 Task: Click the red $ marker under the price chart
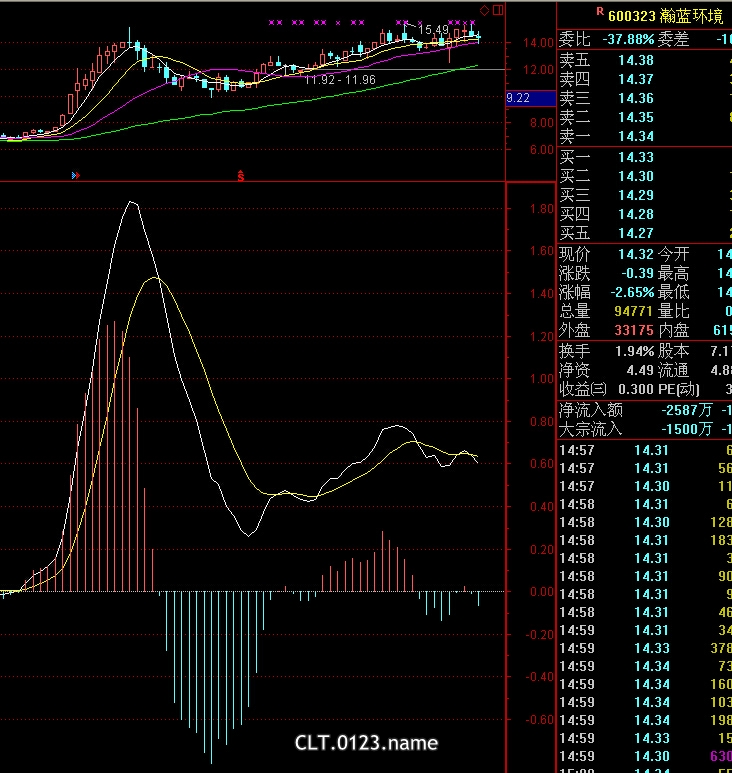click(x=240, y=175)
